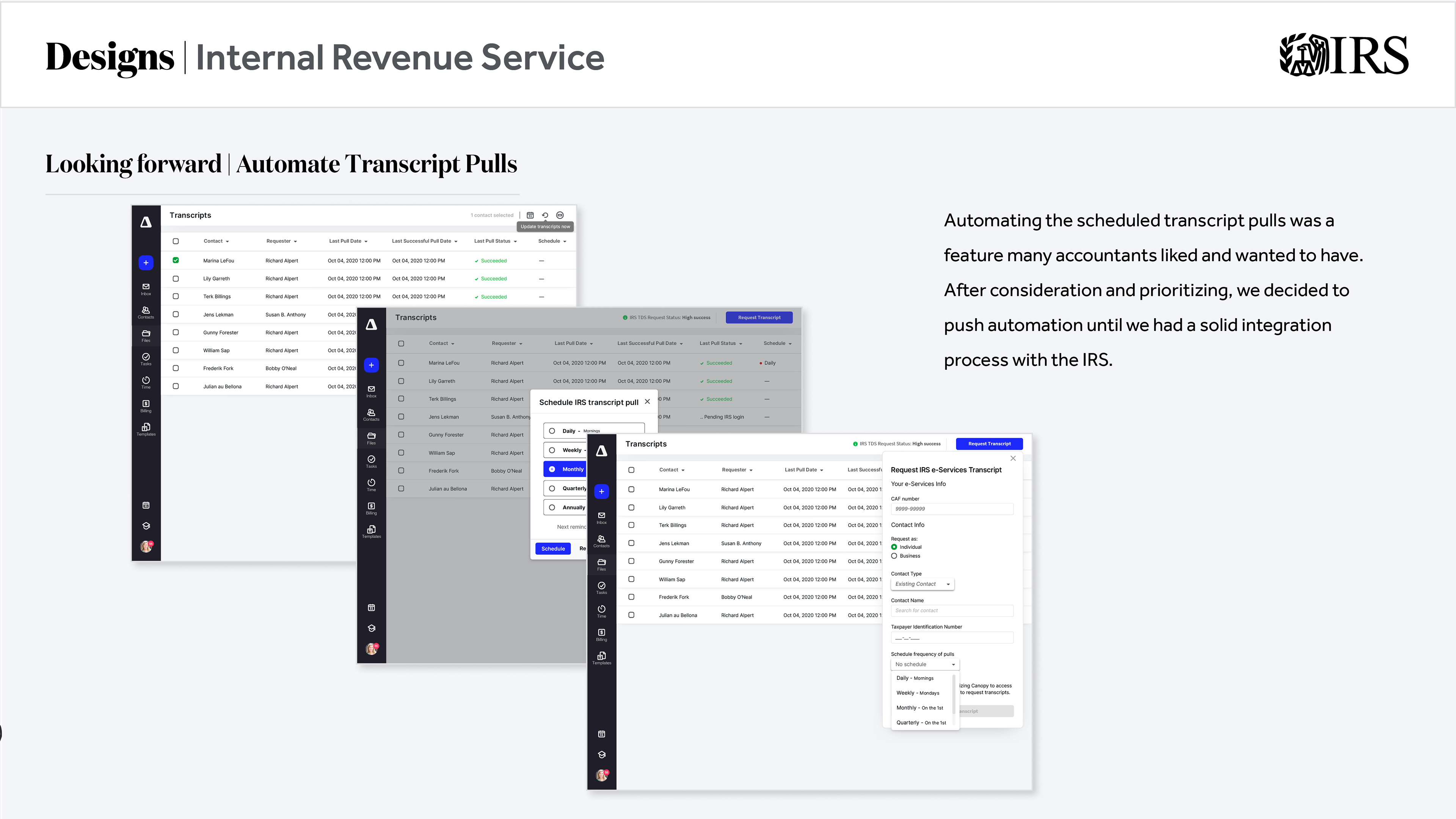1456x819 pixels.
Task: Click the blue Schedule button in dialog
Action: (x=553, y=549)
